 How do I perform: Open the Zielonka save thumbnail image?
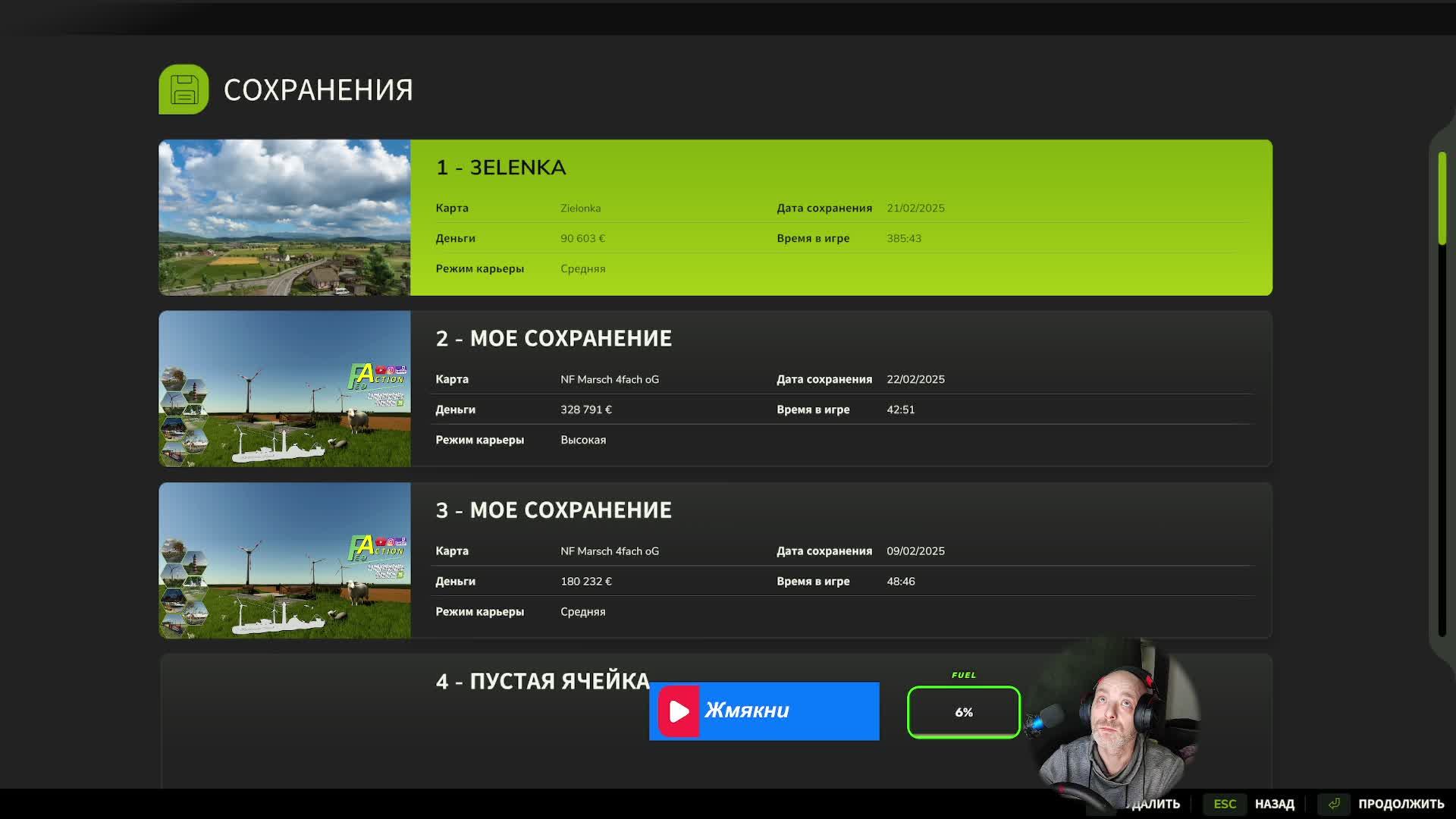click(x=284, y=218)
